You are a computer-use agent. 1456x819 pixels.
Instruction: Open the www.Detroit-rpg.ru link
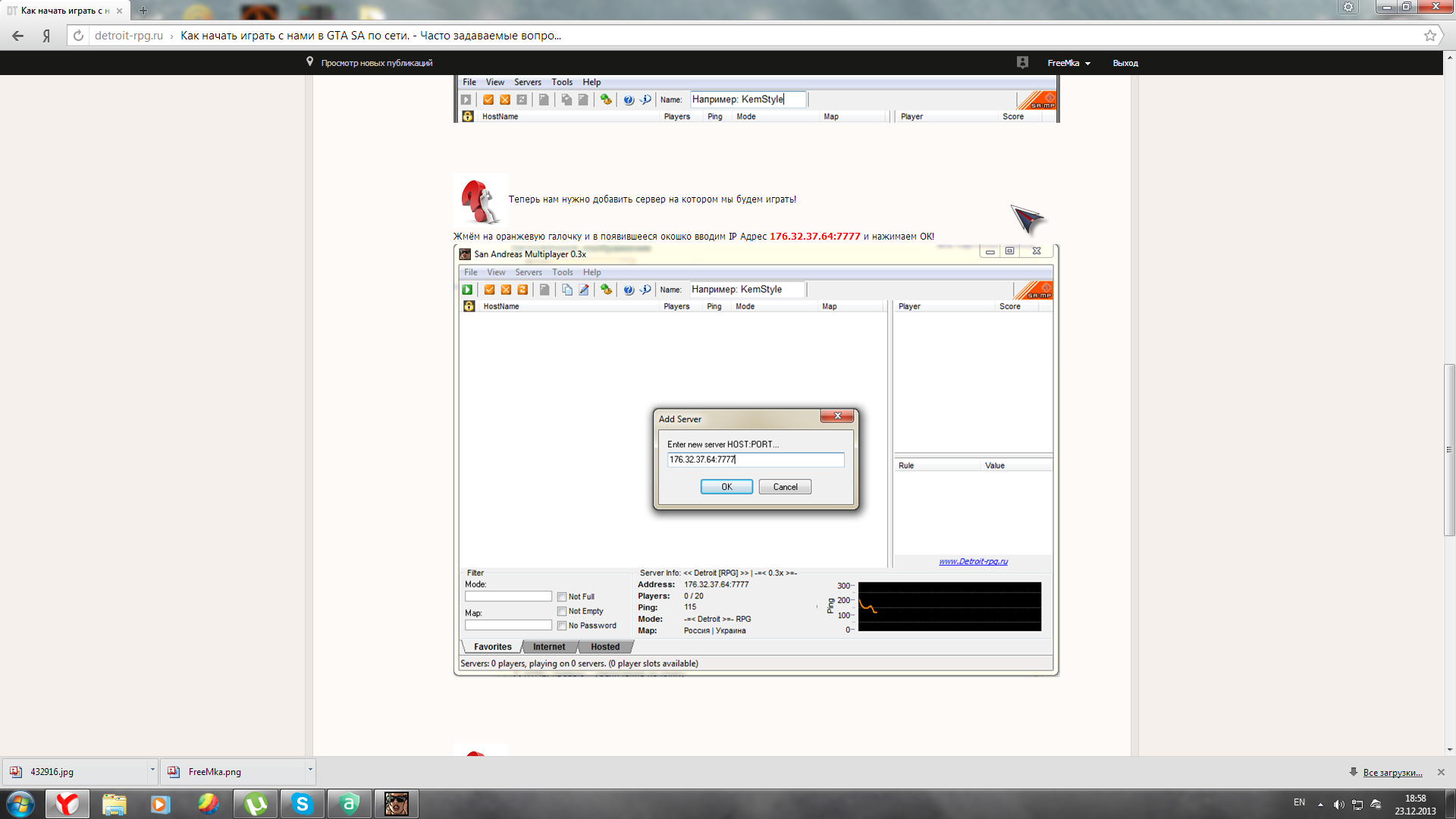click(x=973, y=561)
